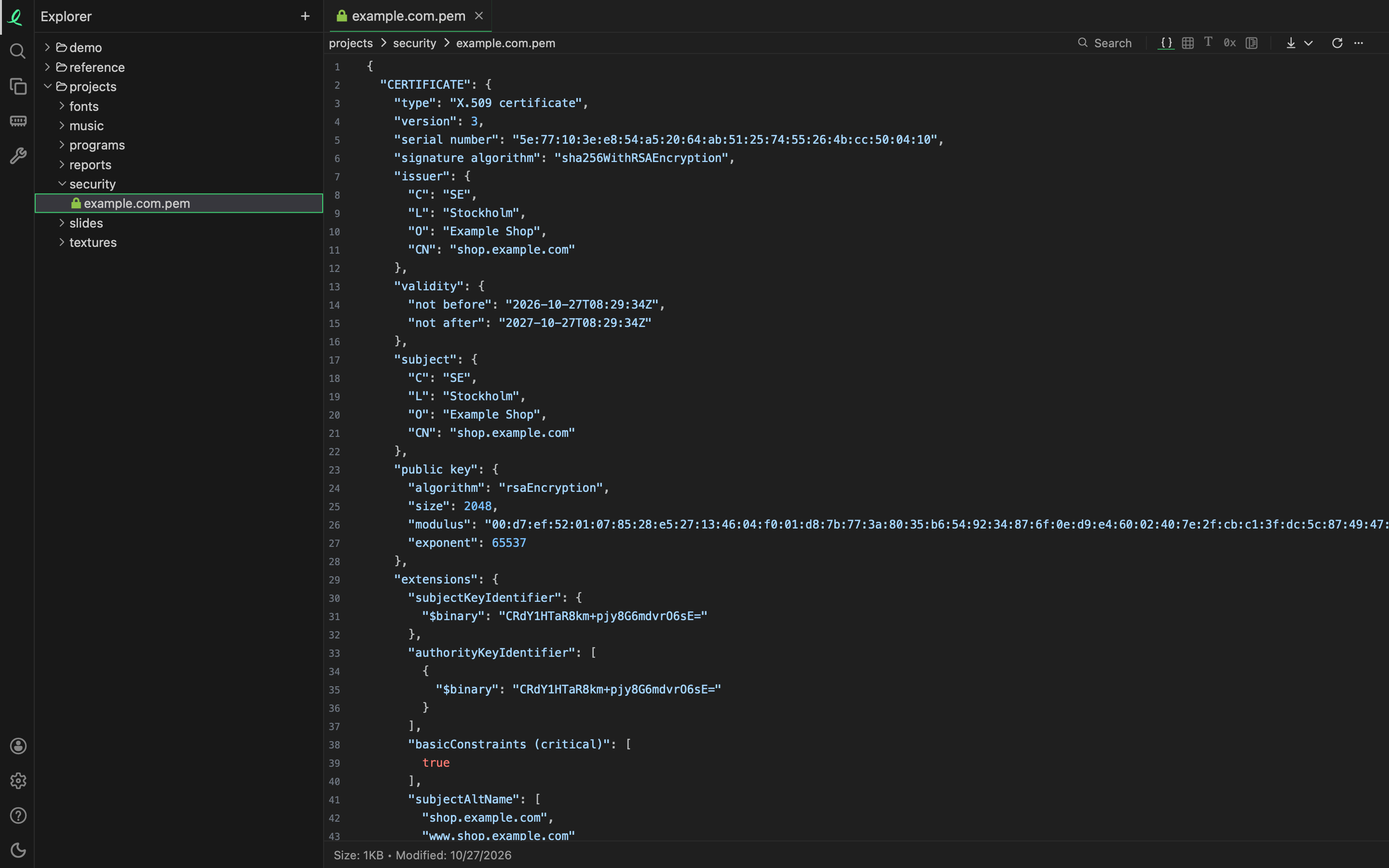Toggle the side panel layout icon
Screen dimensions: 1389x868
point(1252,43)
